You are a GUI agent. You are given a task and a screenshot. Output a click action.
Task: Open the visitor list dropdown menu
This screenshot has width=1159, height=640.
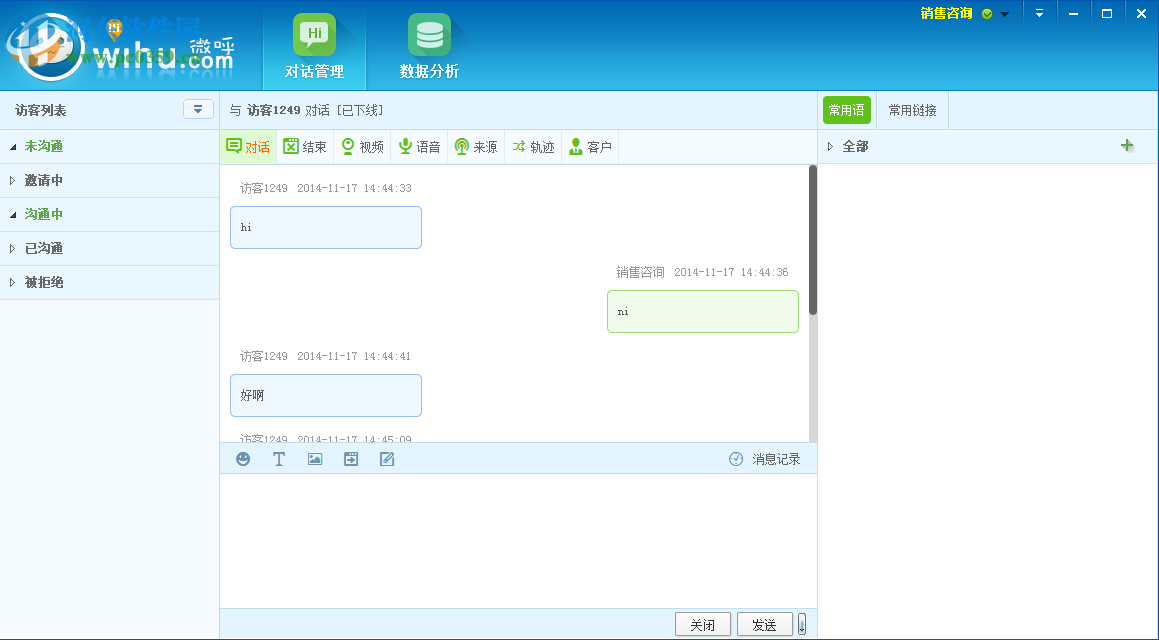coord(198,109)
